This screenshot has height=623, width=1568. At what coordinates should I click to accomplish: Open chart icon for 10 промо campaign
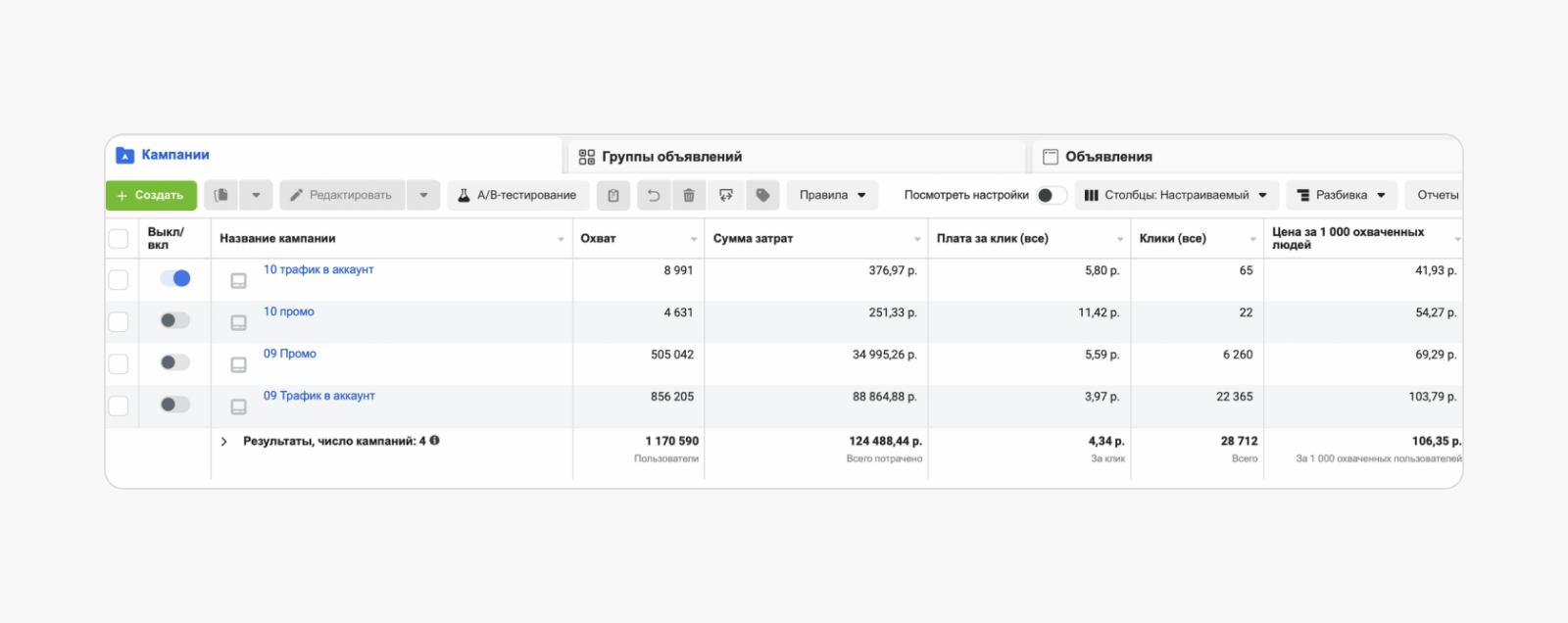238,322
